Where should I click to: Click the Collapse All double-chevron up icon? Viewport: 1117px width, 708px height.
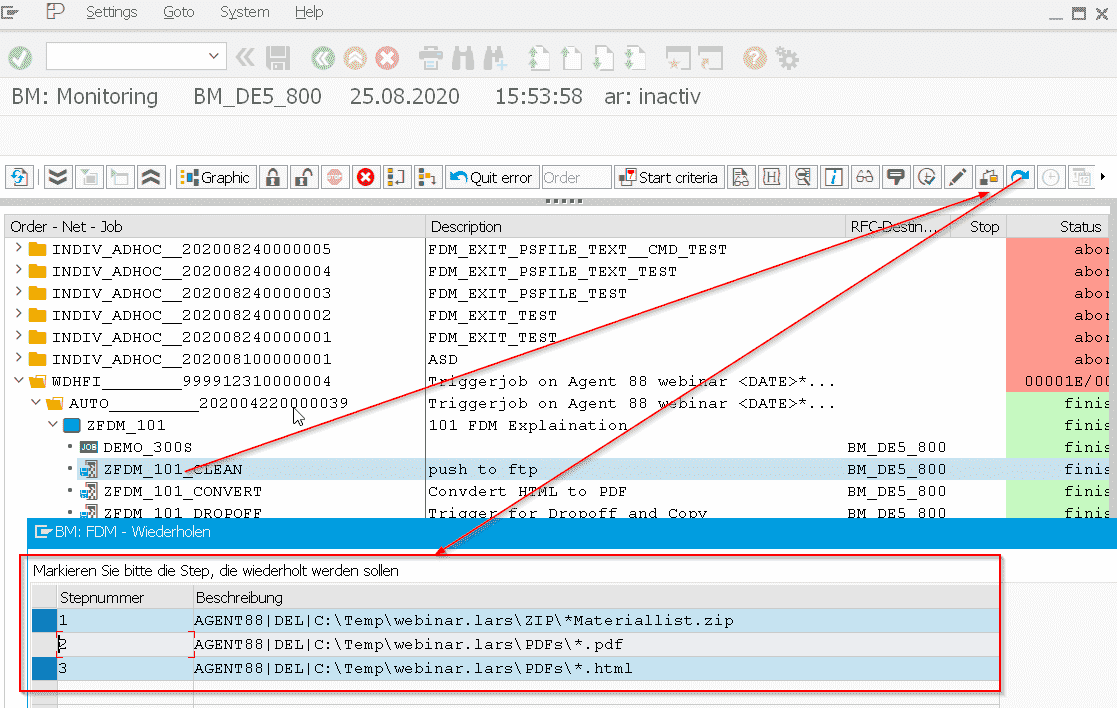point(151,177)
